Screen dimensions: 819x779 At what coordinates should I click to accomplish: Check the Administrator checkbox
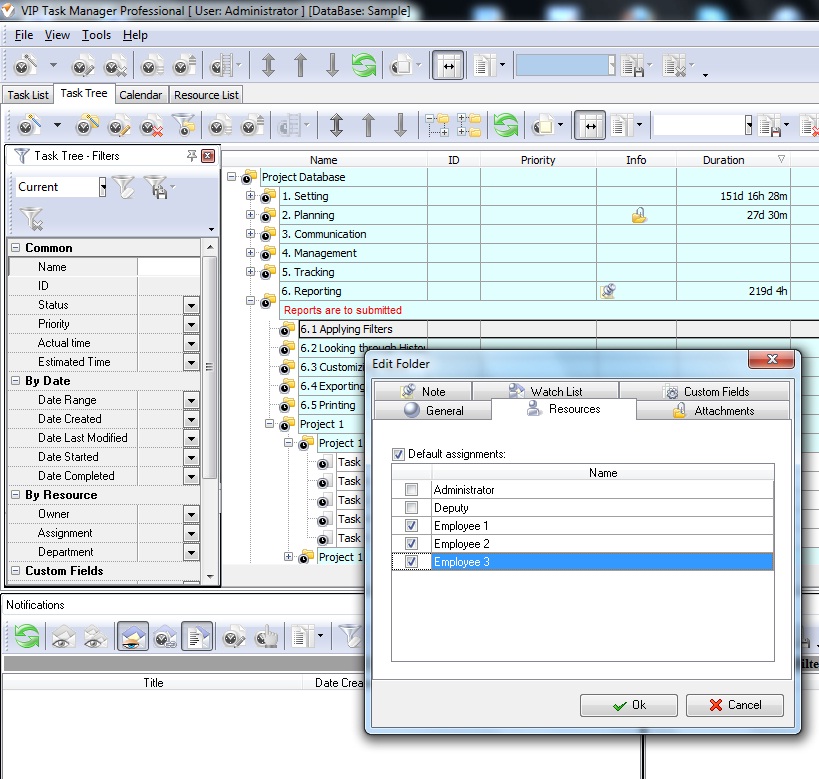411,490
